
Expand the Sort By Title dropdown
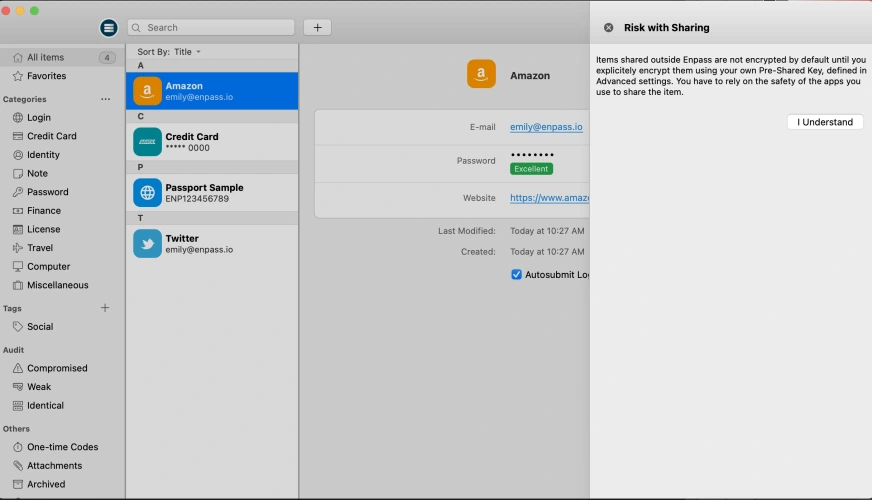coord(169,52)
